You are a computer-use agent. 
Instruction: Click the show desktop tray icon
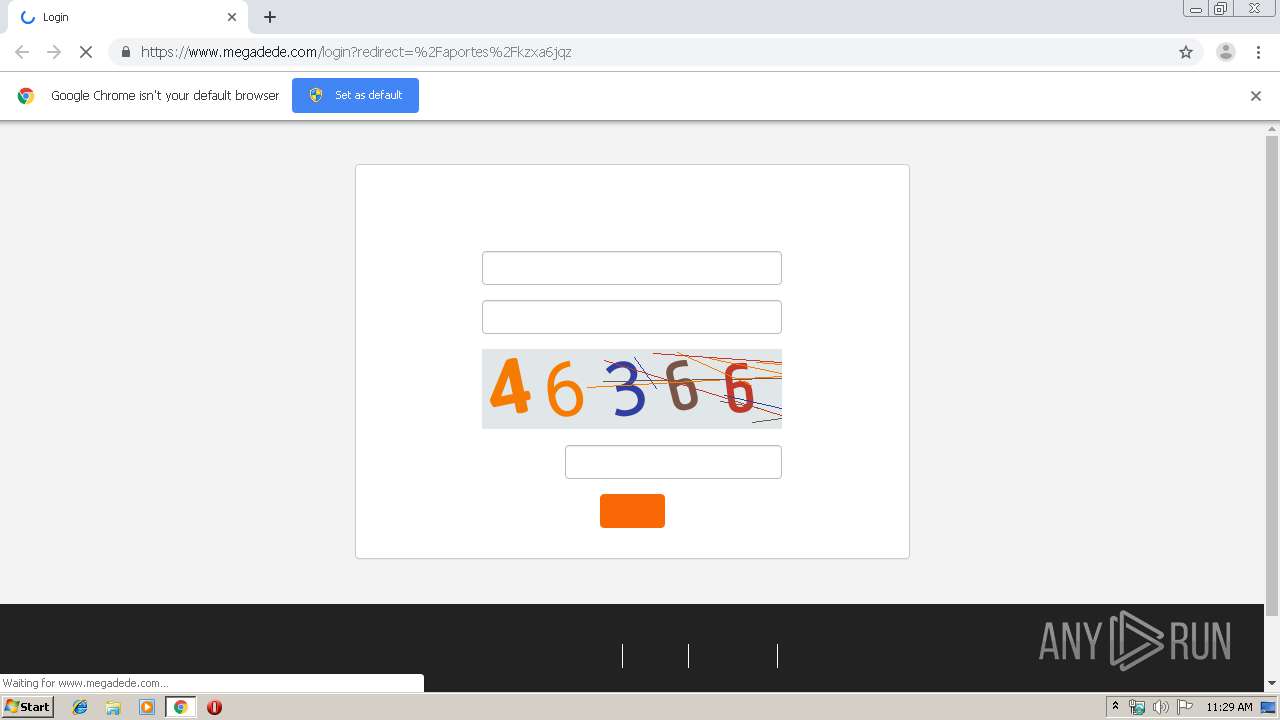(x=1268, y=707)
